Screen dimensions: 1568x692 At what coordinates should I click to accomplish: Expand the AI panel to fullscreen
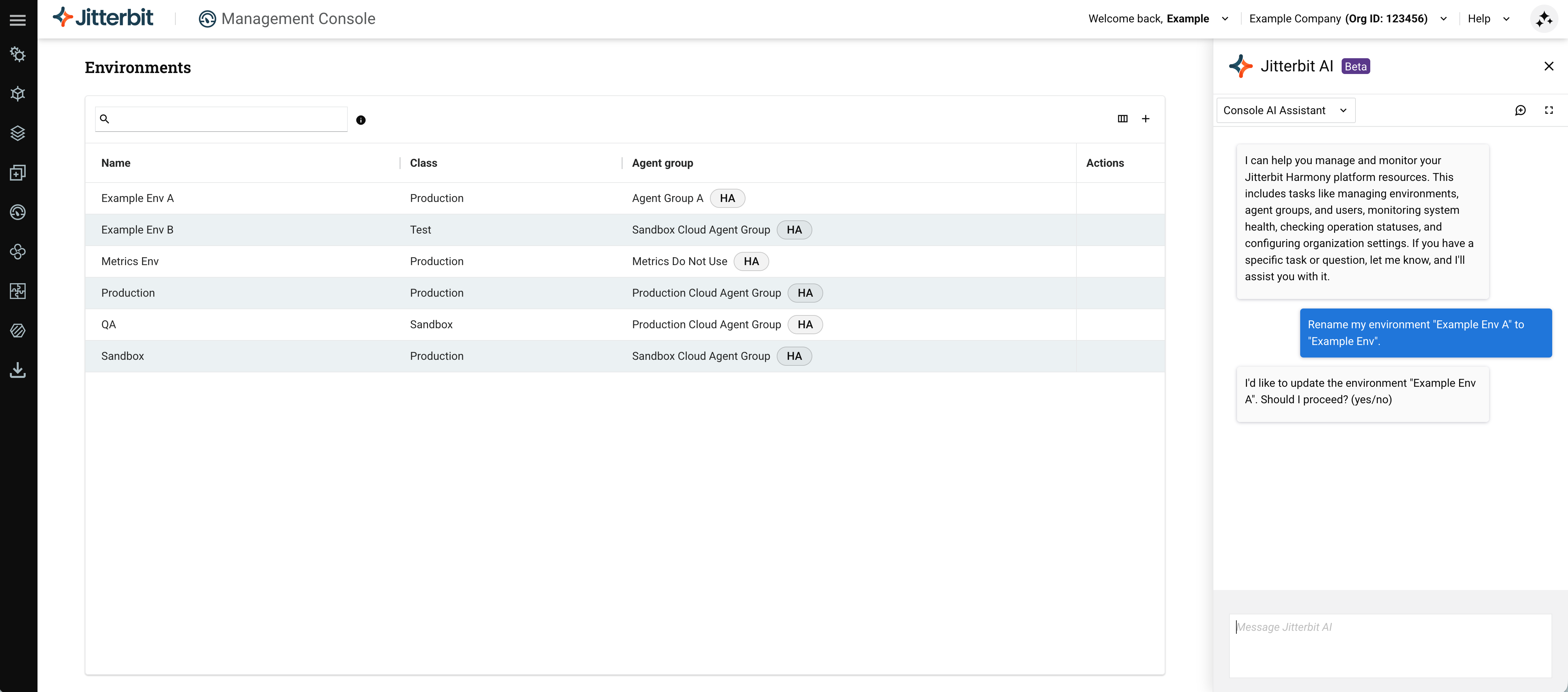click(1549, 110)
